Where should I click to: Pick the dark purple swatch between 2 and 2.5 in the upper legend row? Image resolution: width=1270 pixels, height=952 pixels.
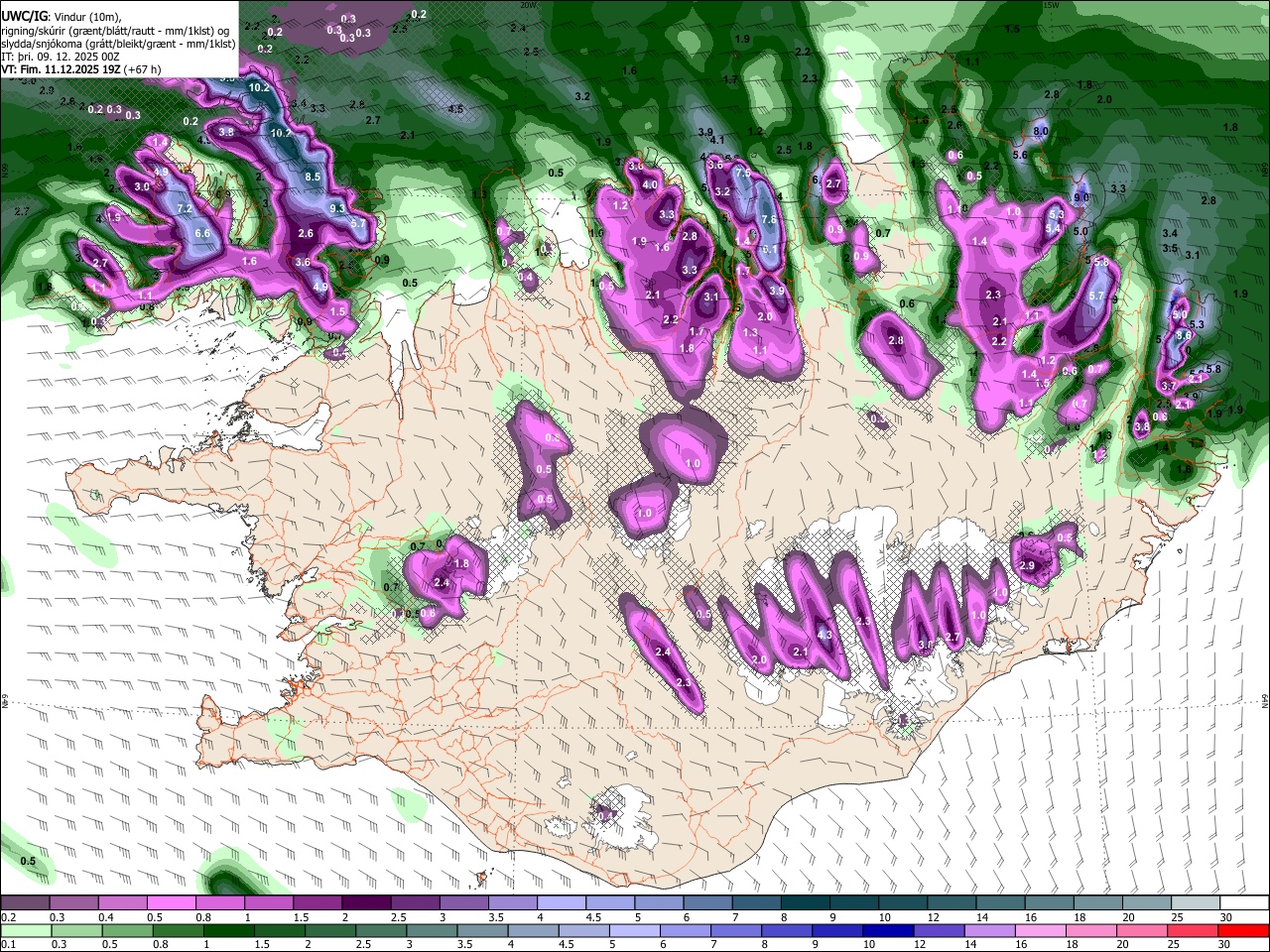pos(368,902)
